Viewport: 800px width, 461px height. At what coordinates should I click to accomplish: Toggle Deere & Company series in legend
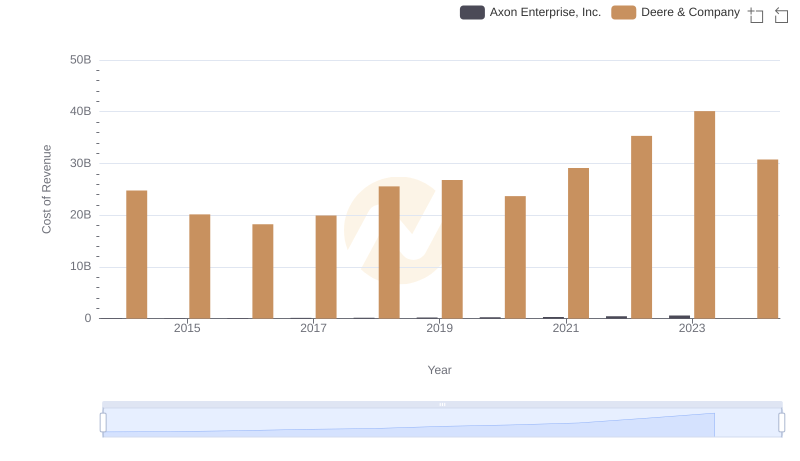676,13
